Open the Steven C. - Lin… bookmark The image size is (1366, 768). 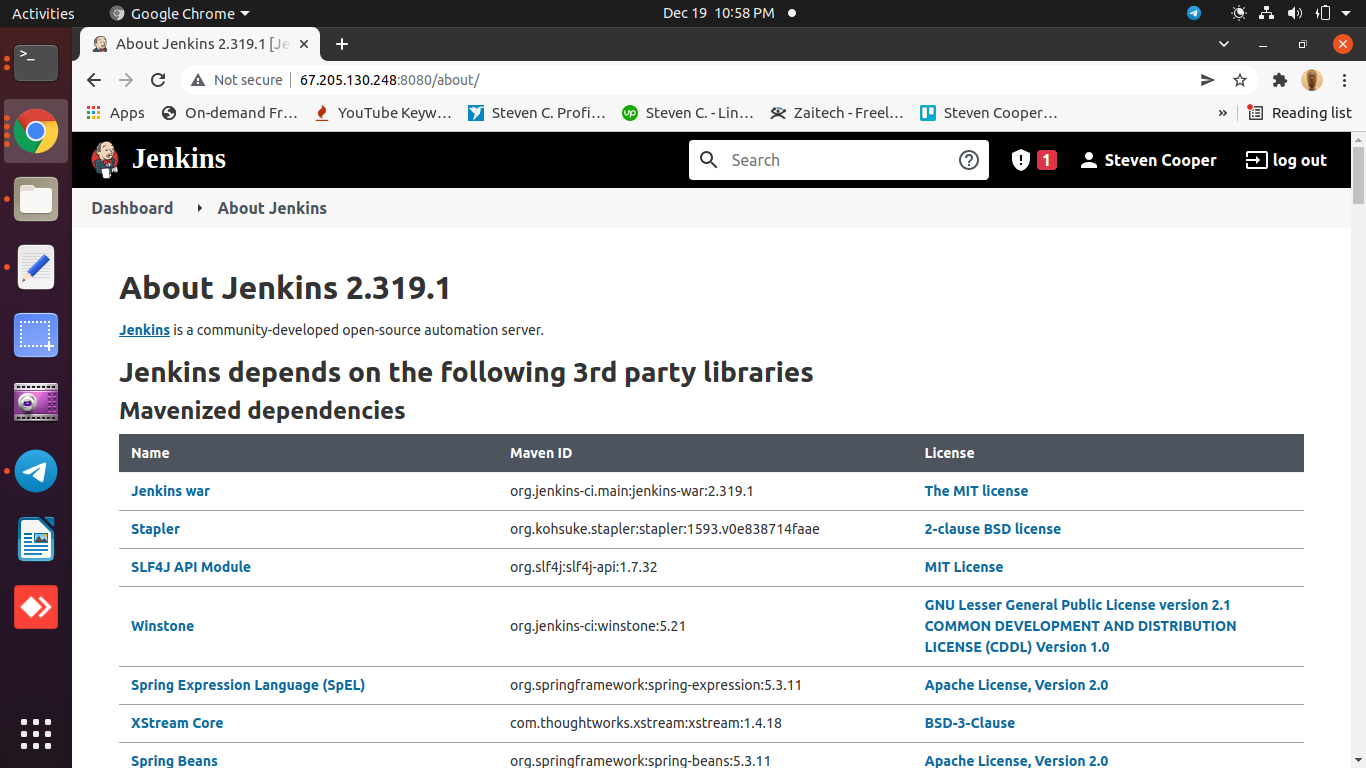(688, 113)
